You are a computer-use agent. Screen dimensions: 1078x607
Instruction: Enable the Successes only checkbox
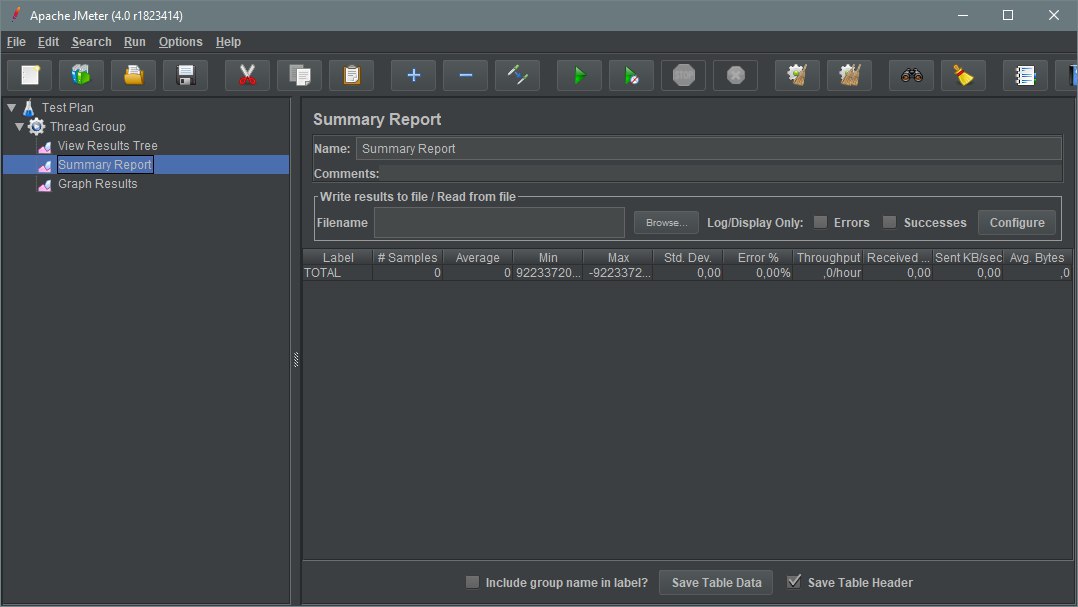pyautogui.click(x=890, y=222)
